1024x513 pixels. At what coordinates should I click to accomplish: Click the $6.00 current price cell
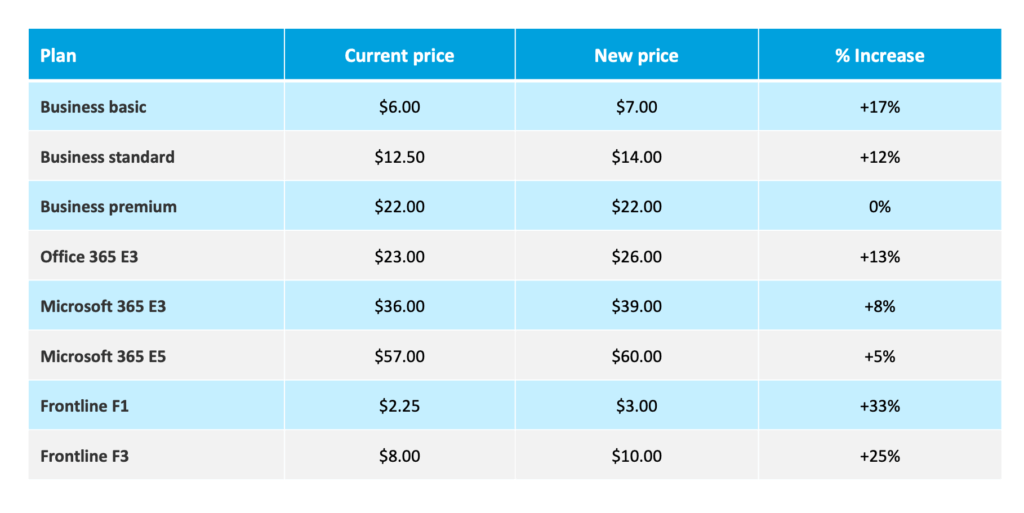pos(399,106)
